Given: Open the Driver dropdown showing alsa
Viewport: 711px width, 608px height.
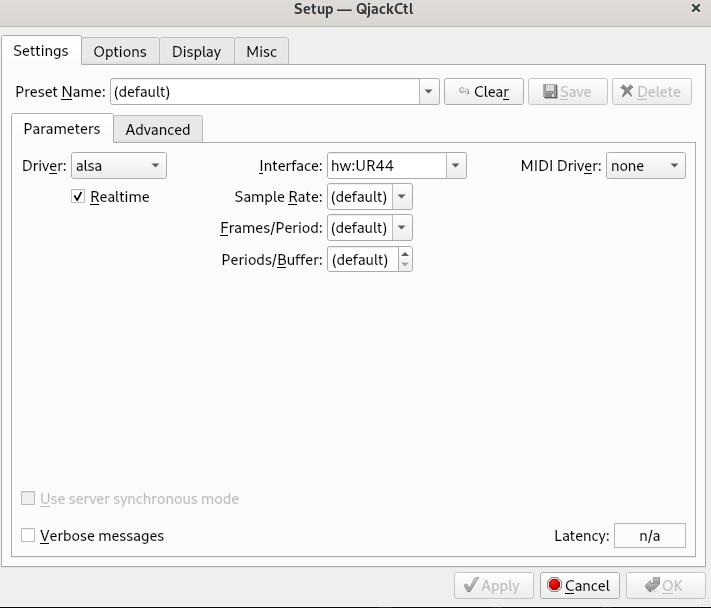Looking at the screenshot, I should pyautogui.click(x=119, y=165).
